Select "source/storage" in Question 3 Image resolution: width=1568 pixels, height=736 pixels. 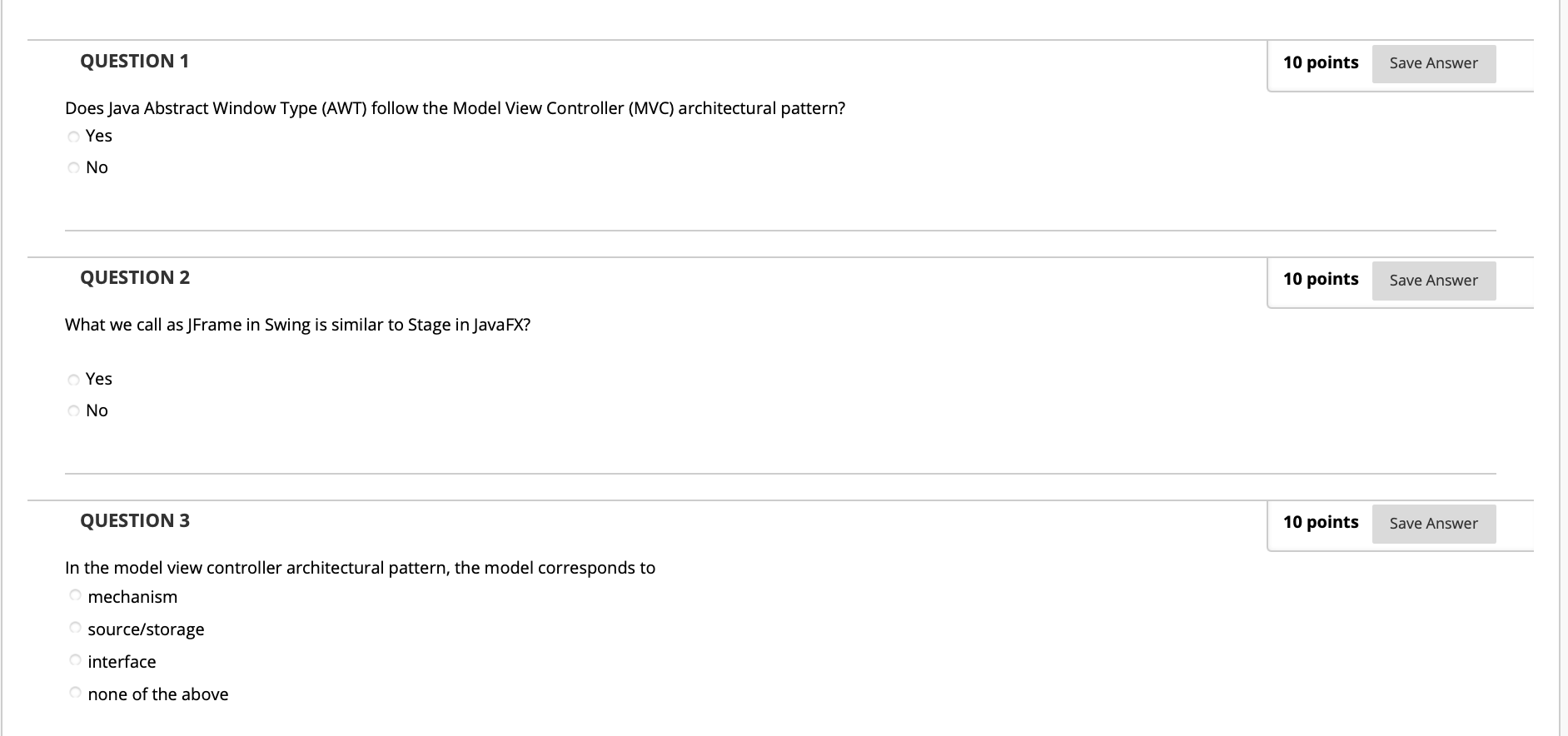(x=75, y=627)
